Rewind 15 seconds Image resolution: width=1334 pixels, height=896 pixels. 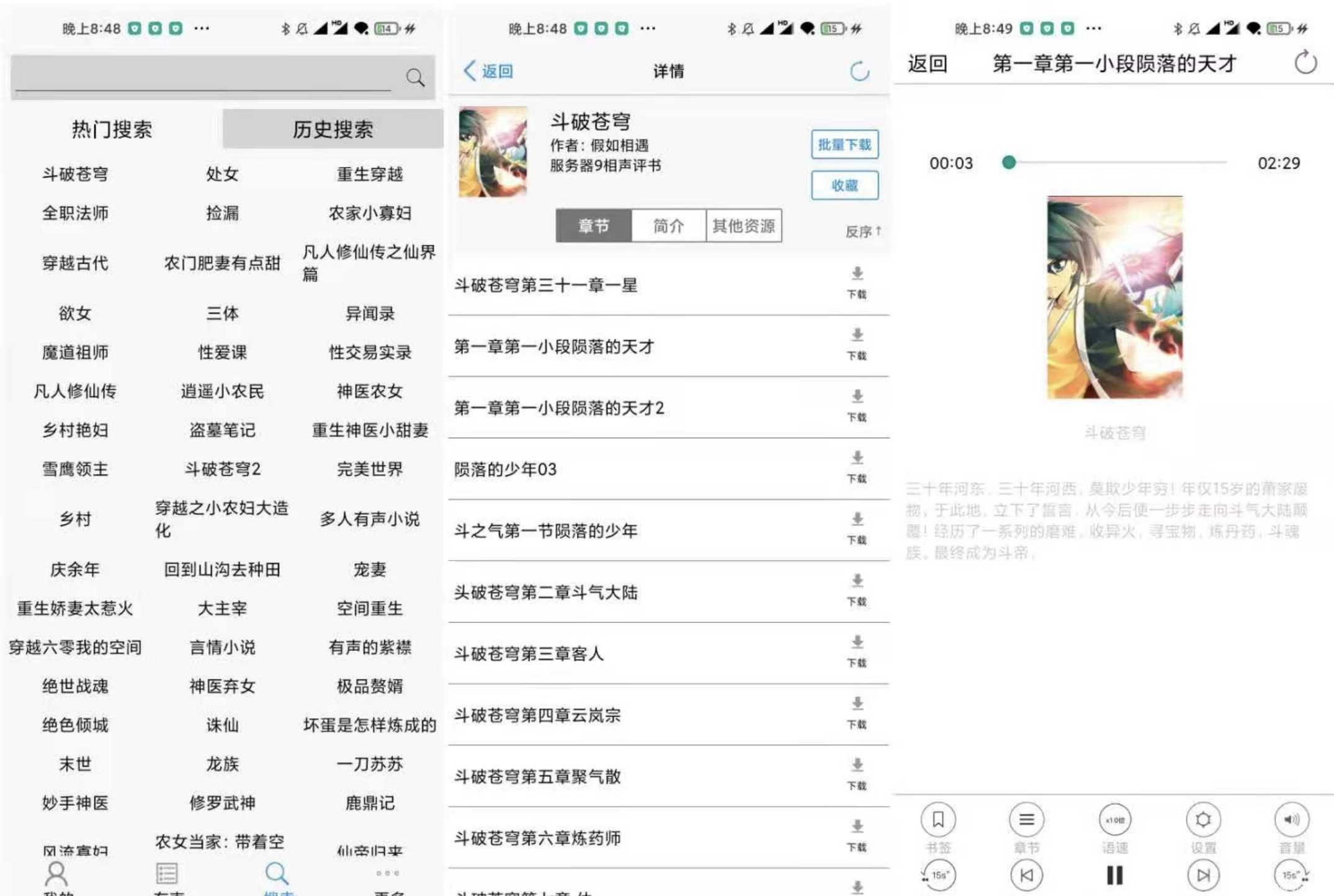pyautogui.click(x=938, y=875)
